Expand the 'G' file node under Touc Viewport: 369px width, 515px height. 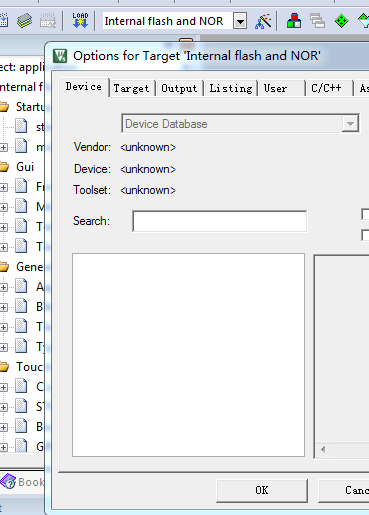click(x=4, y=447)
